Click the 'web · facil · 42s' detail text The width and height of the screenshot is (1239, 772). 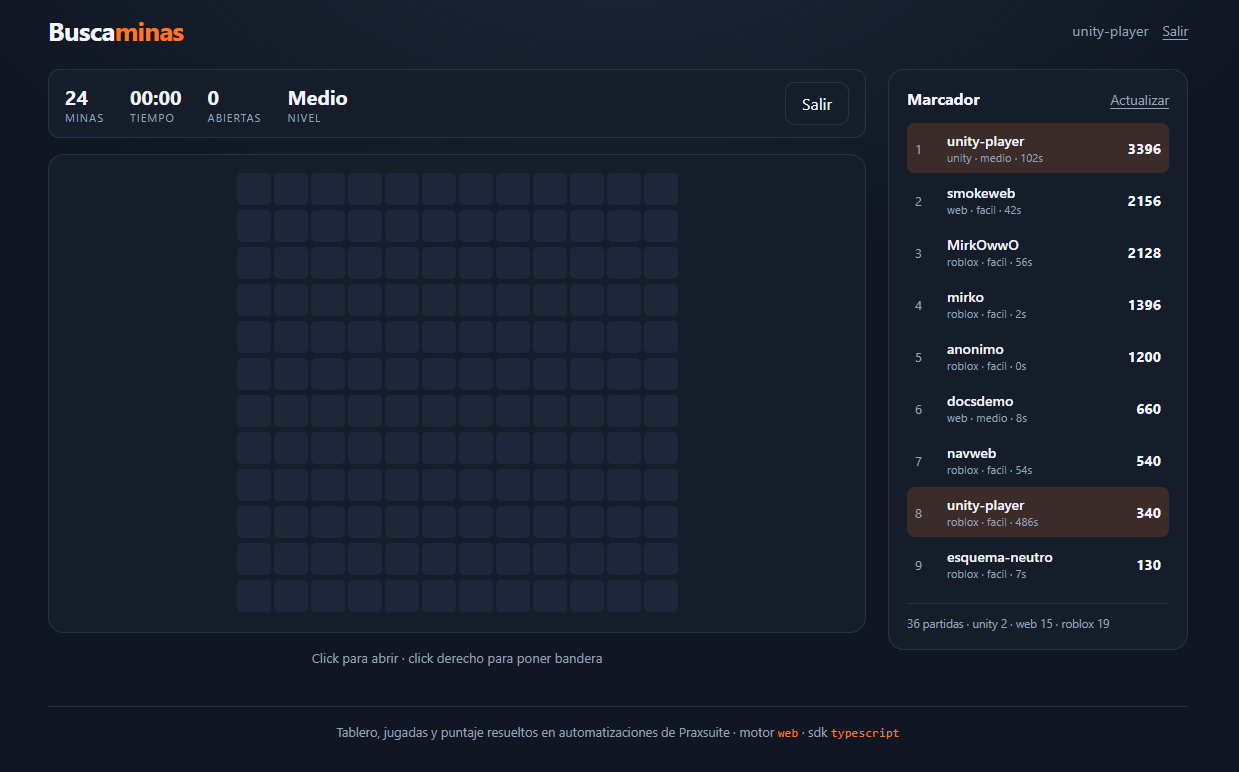click(984, 211)
